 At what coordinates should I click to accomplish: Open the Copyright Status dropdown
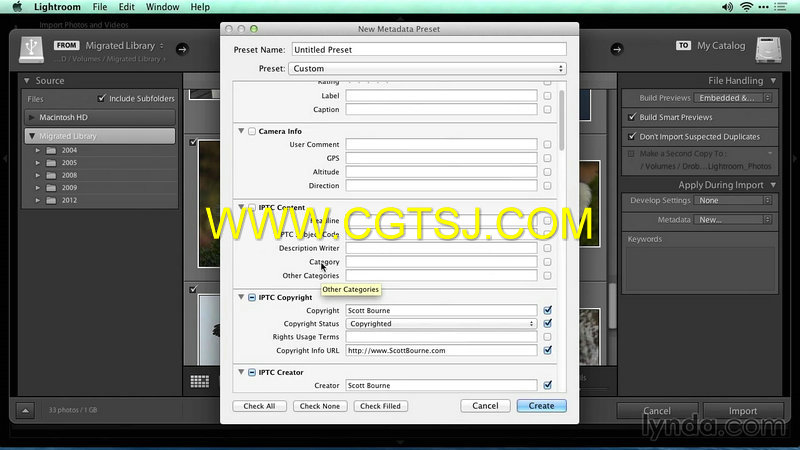click(x=441, y=323)
